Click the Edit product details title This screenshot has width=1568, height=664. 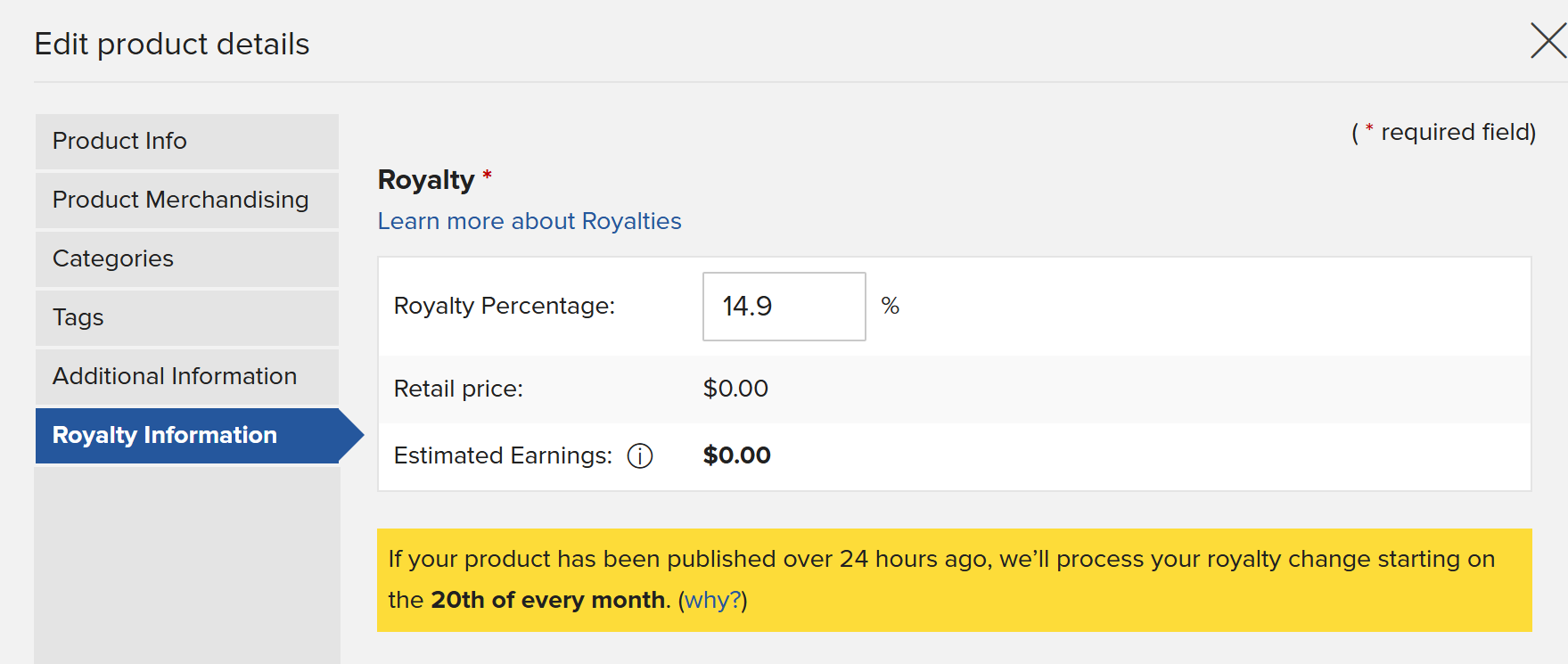(x=172, y=44)
